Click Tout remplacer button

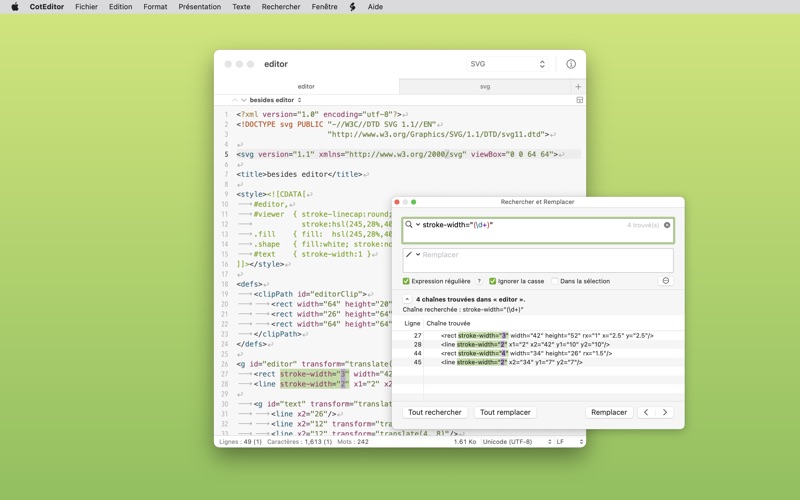click(x=505, y=412)
